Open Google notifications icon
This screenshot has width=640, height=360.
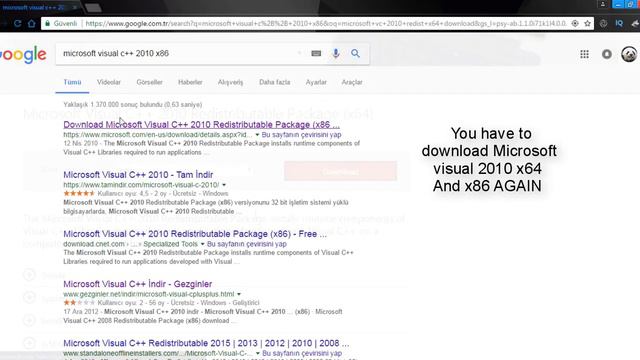click(x=607, y=54)
